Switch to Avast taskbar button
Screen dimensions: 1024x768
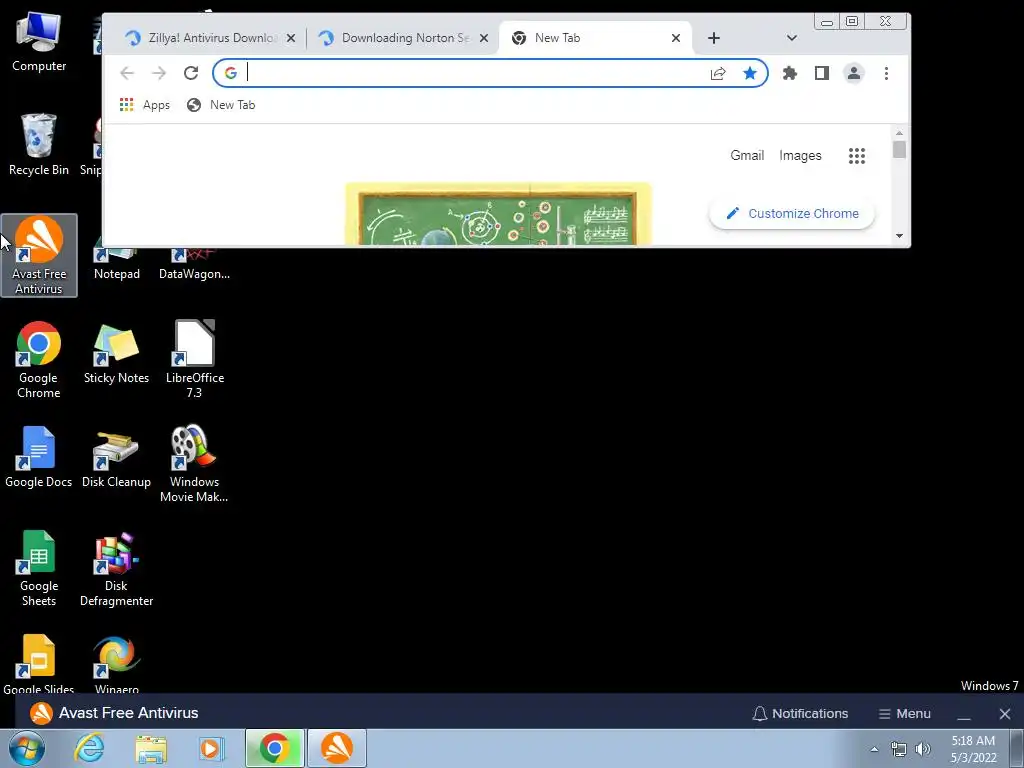click(337, 748)
